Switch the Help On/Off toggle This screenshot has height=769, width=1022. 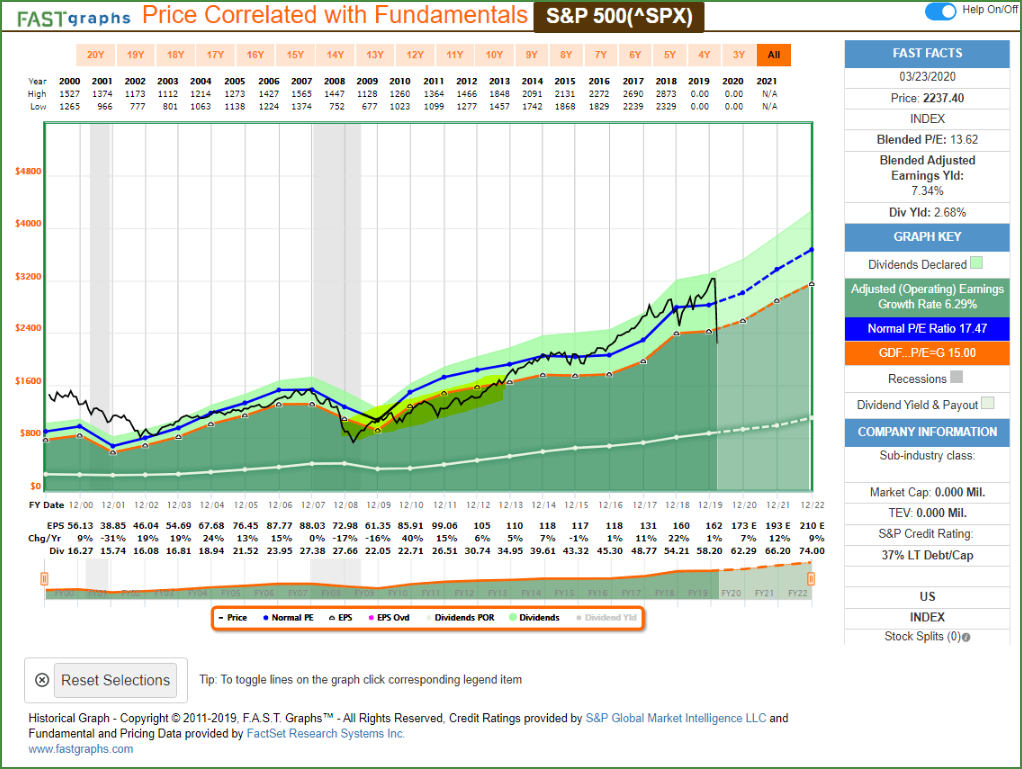[940, 11]
